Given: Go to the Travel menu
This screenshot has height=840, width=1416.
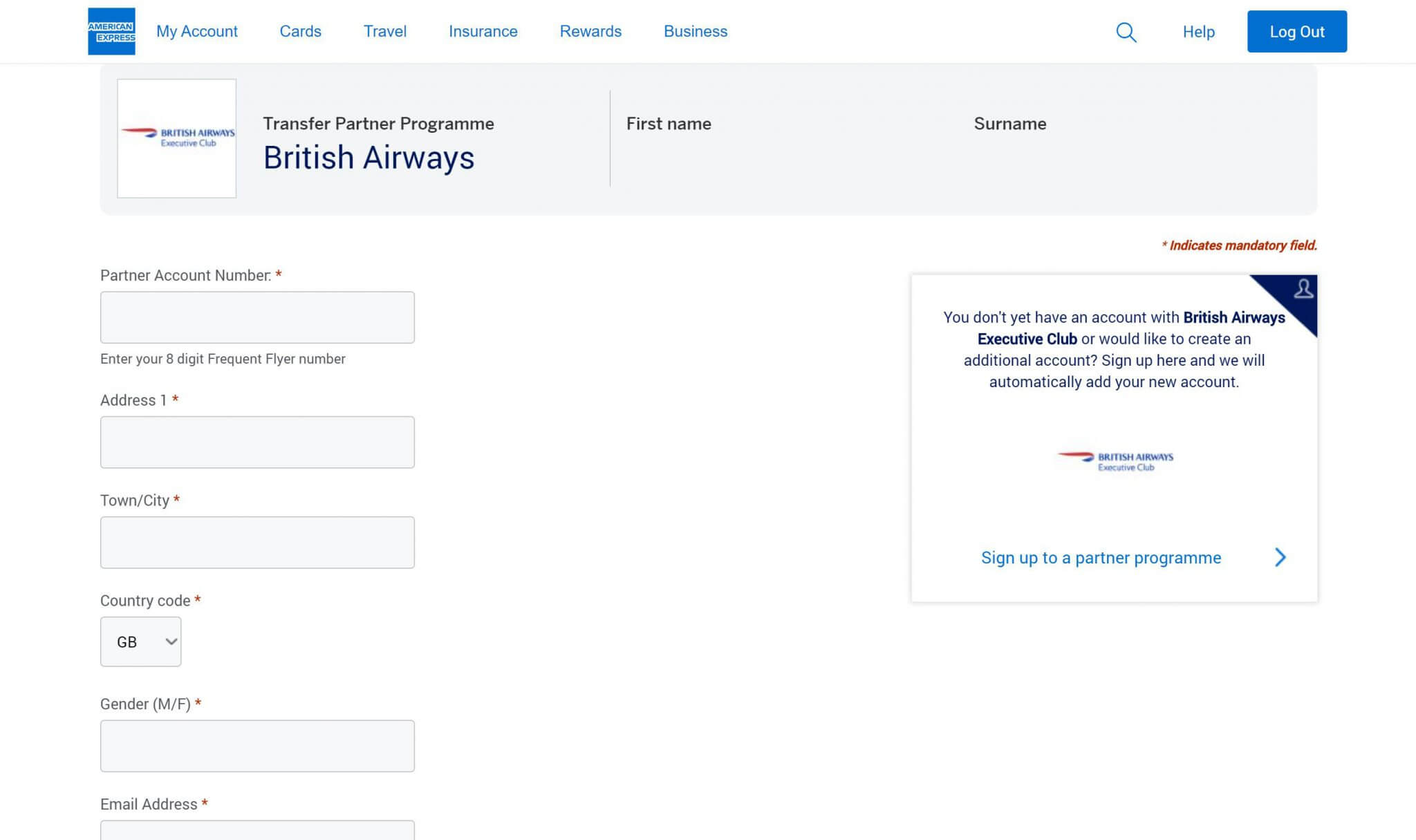Looking at the screenshot, I should pyautogui.click(x=385, y=31).
